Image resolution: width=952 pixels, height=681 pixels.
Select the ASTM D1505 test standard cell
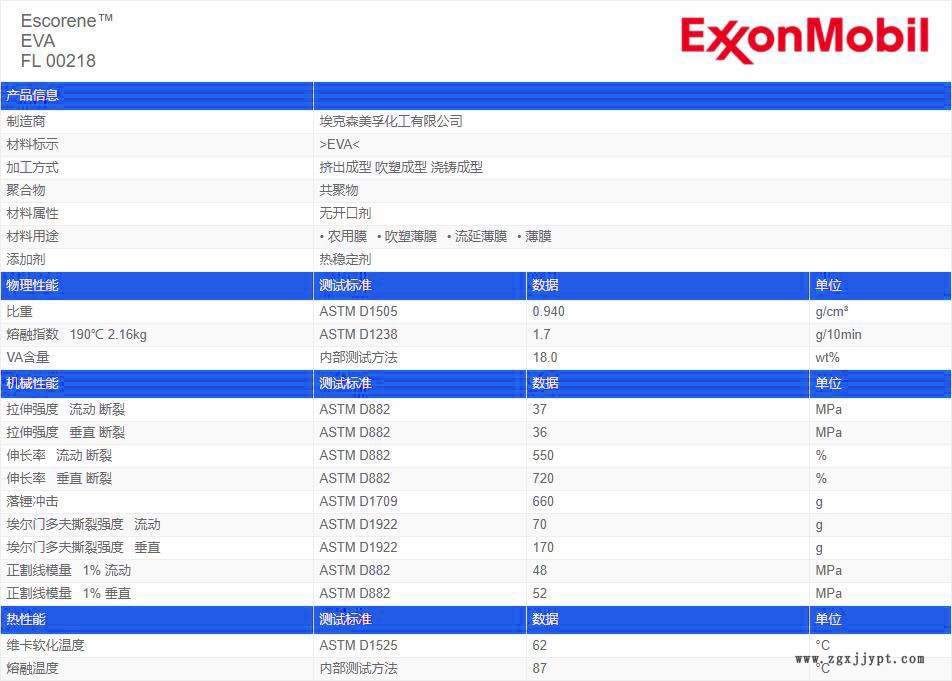(358, 311)
